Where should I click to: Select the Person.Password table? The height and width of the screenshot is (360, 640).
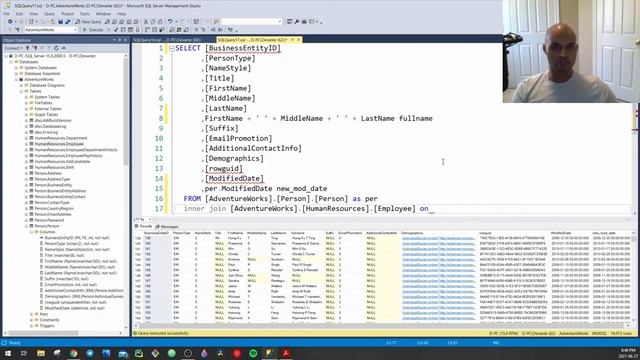pyautogui.click(x=49, y=220)
